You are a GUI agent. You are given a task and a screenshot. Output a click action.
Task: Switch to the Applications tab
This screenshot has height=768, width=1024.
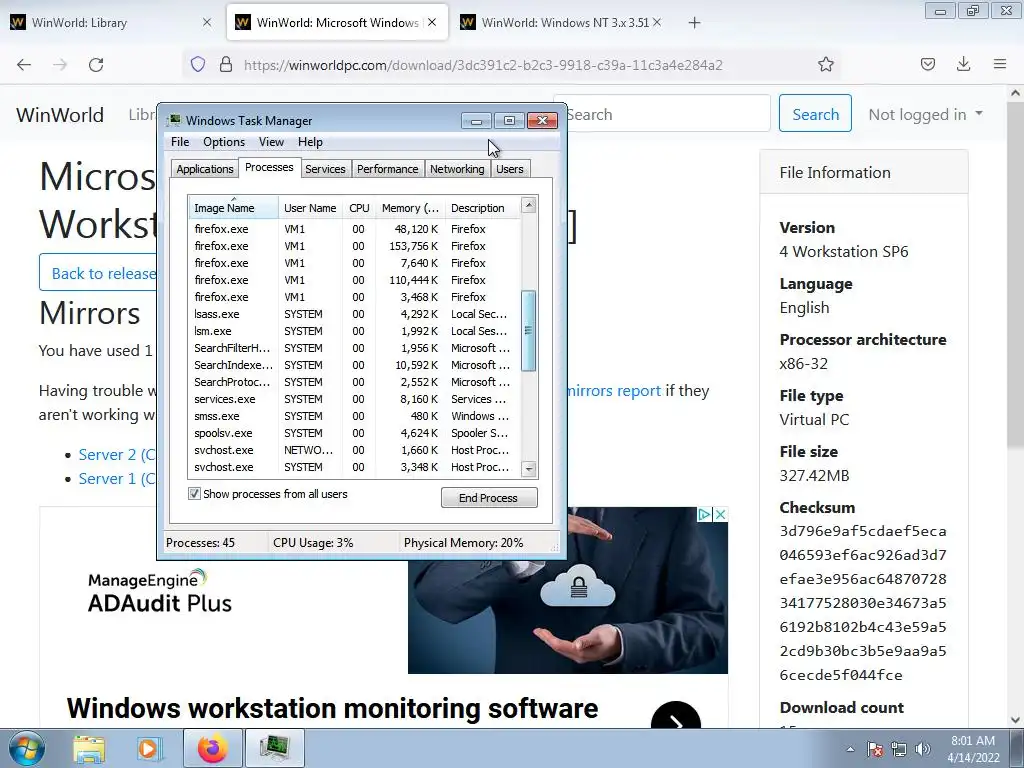pyautogui.click(x=204, y=168)
